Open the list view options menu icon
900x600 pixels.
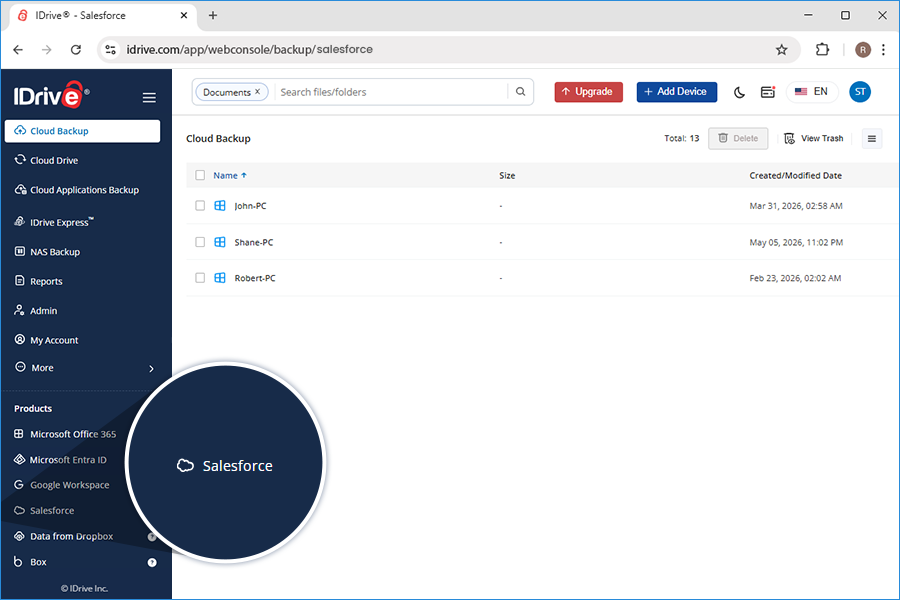tap(872, 138)
